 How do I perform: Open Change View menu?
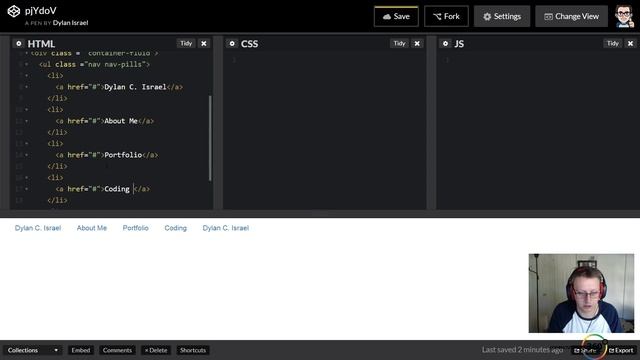click(571, 16)
